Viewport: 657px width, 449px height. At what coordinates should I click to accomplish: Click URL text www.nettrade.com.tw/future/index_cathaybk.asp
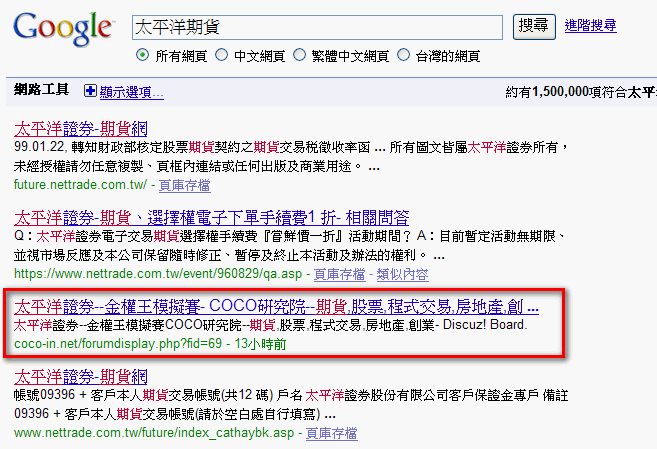pyautogui.click(x=154, y=433)
